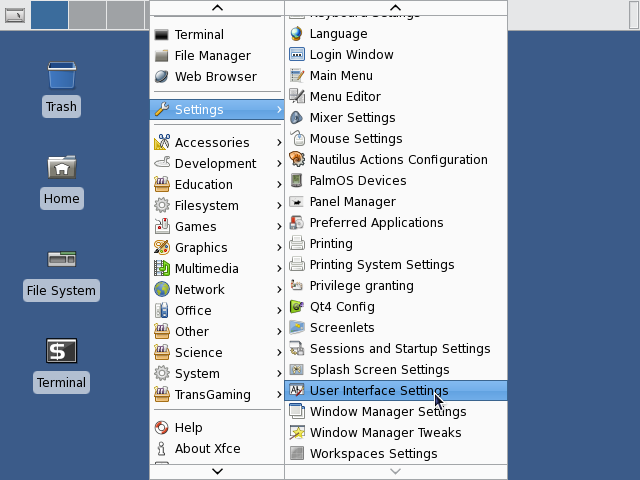The width and height of the screenshot is (640, 480).
Task: Open Window Manager Tweaks
Action: pos(385,433)
